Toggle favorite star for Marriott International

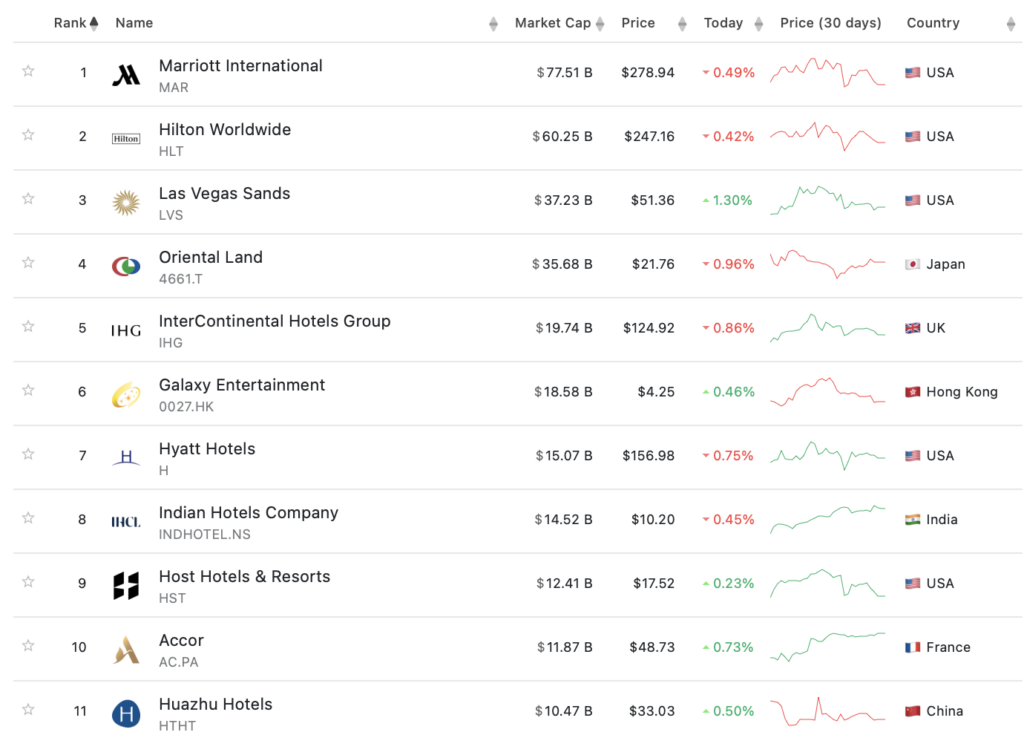(x=28, y=71)
